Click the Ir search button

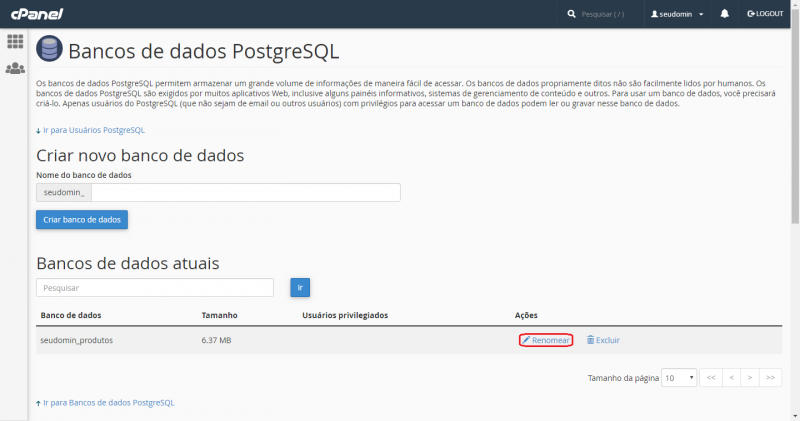(x=300, y=287)
